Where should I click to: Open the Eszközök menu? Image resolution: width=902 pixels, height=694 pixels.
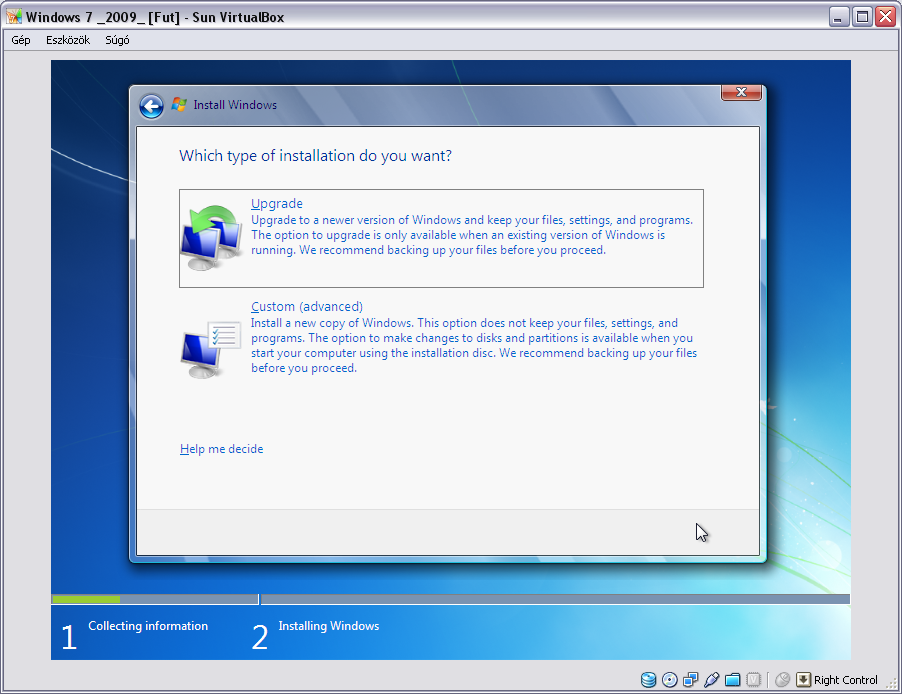click(x=68, y=40)
